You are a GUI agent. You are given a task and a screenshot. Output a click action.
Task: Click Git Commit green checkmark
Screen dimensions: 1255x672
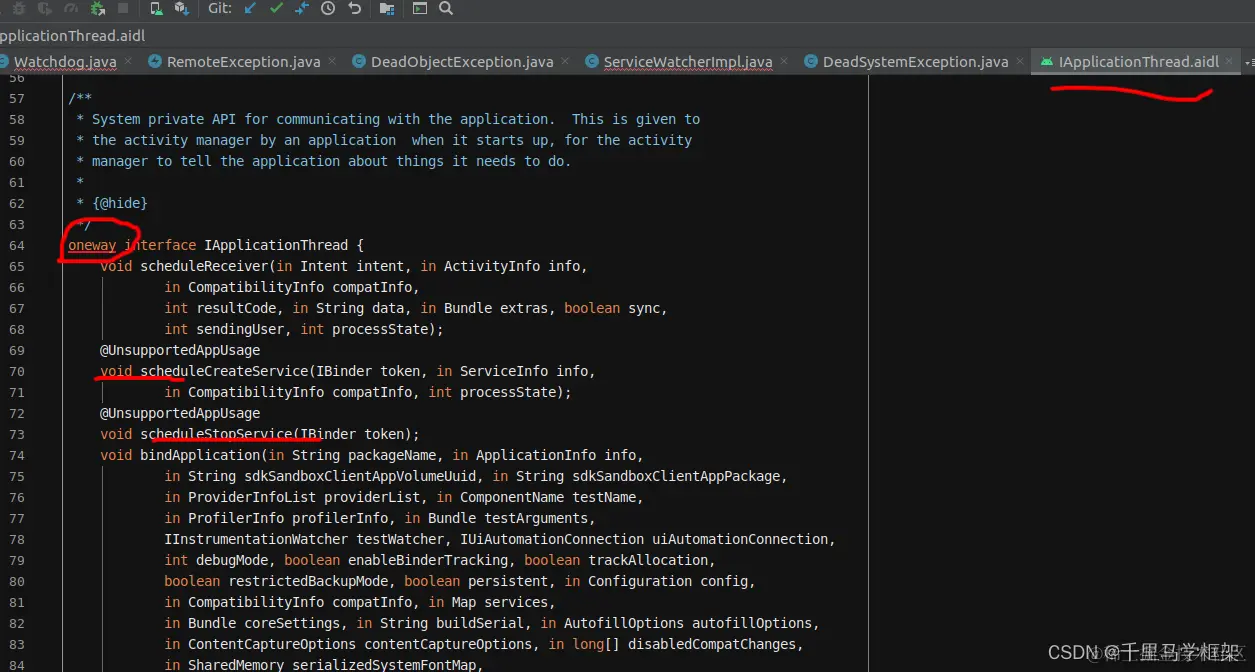(276, 8)
